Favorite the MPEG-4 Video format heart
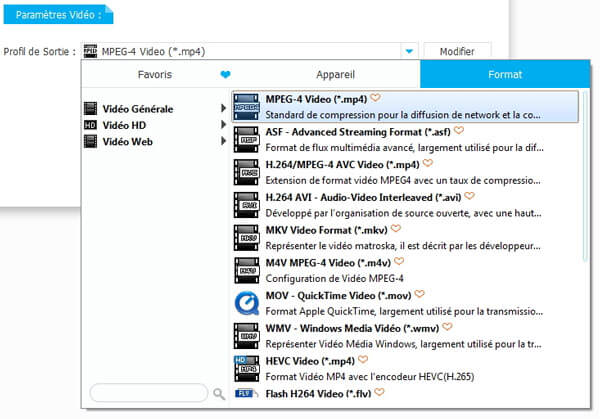 coord(375,98)
